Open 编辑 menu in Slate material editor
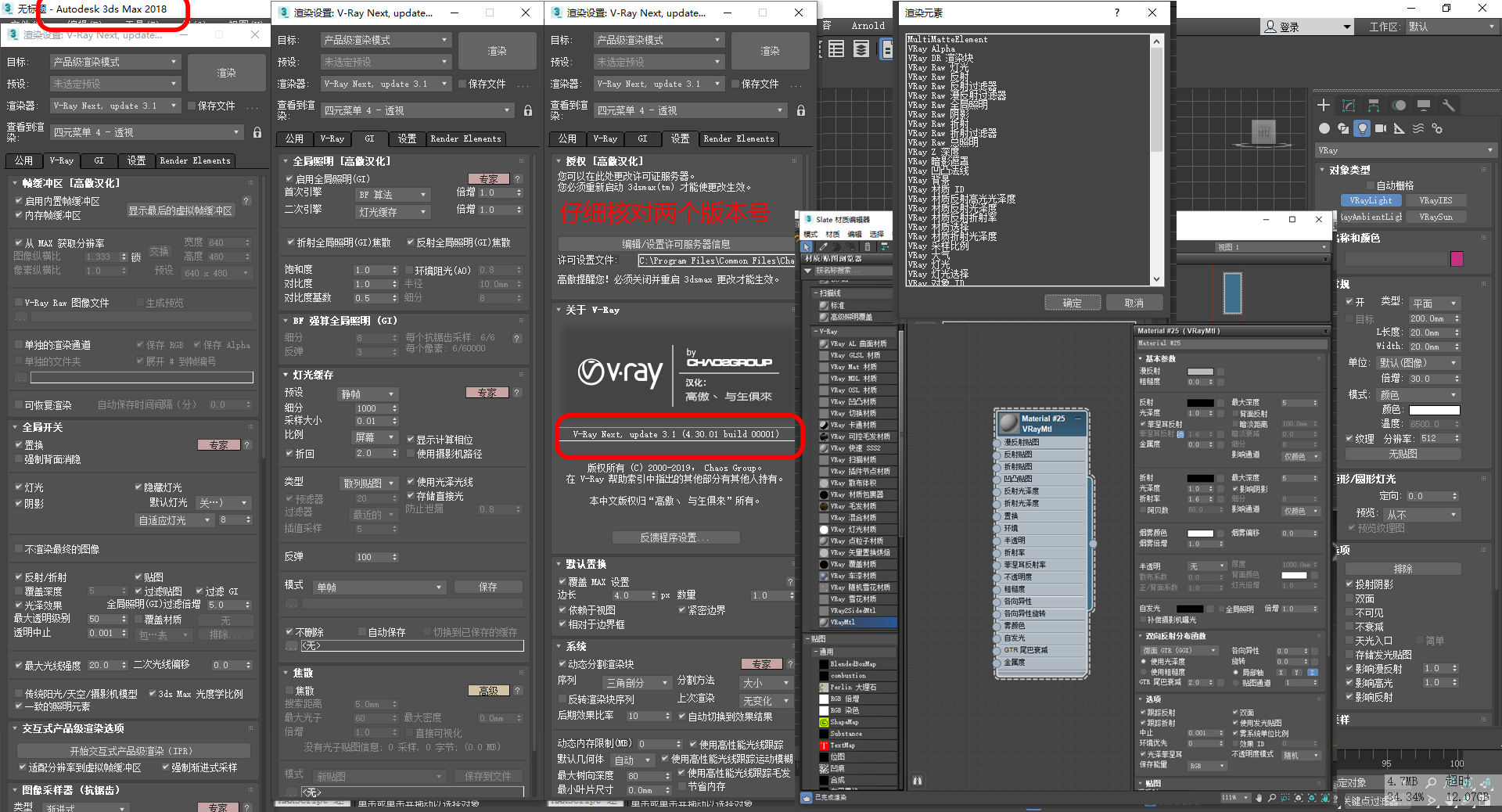This screenshot has width=1502, height=812. tap(854, 234)
